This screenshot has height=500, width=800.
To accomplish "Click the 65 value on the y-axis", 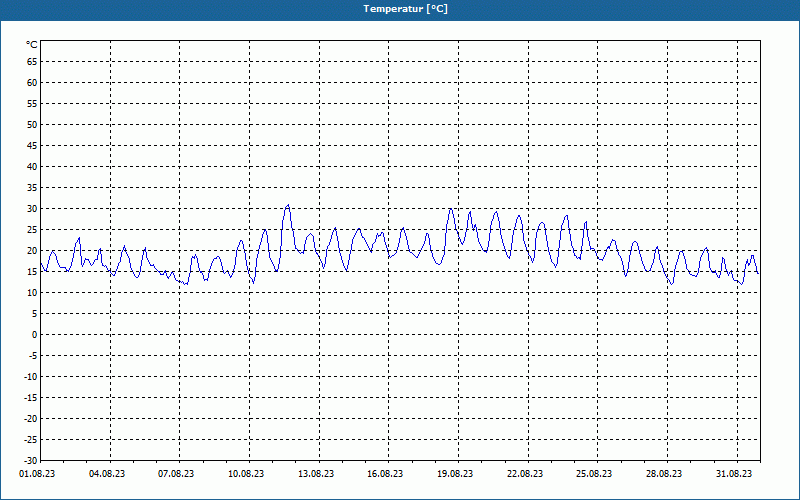I will click(x=32, y=62).
